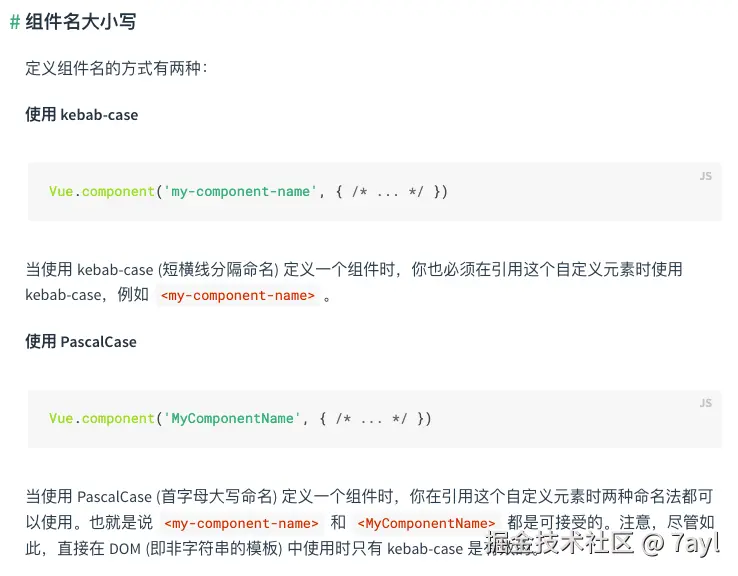
Task: Click 'MyComponentName' string in second code block
Action: click(x=232, y=418)
